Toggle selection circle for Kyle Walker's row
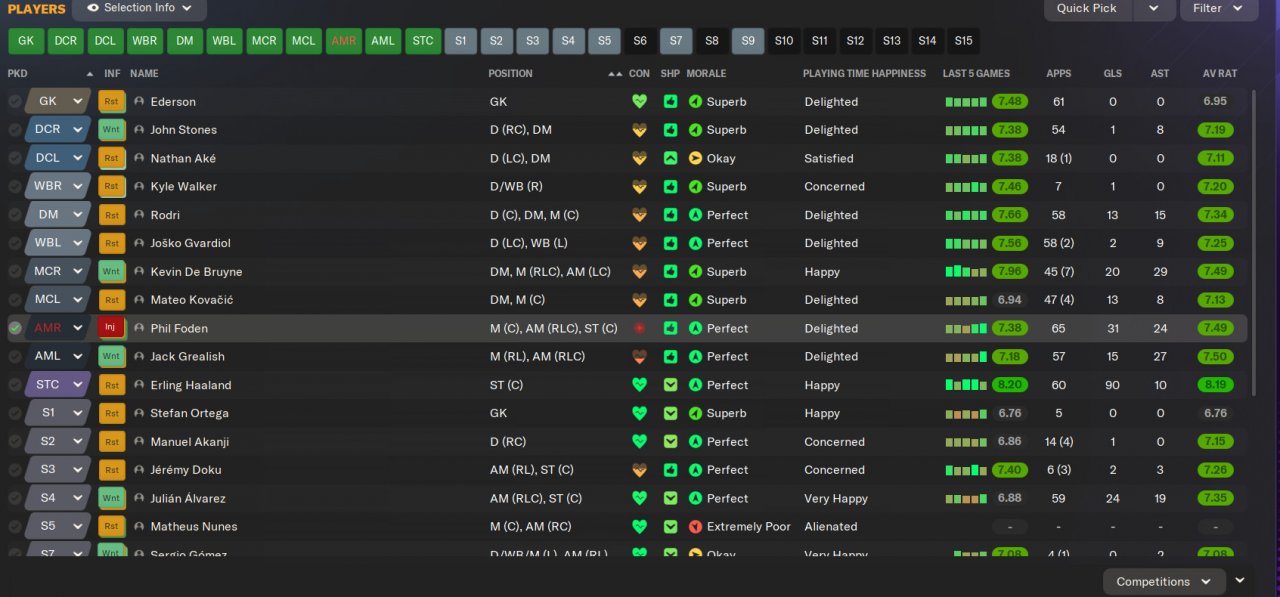1280x597 pixels. [15, 186]
